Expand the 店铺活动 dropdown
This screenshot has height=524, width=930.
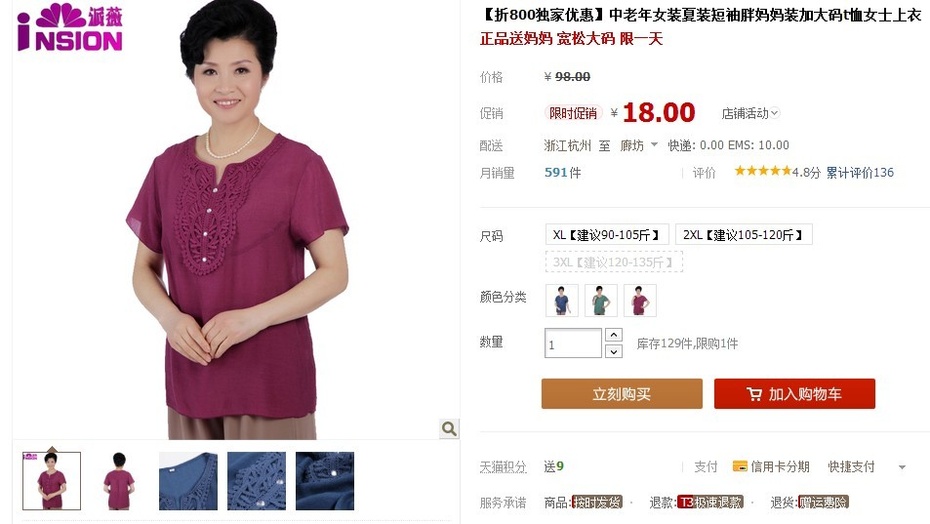point(750,113)
